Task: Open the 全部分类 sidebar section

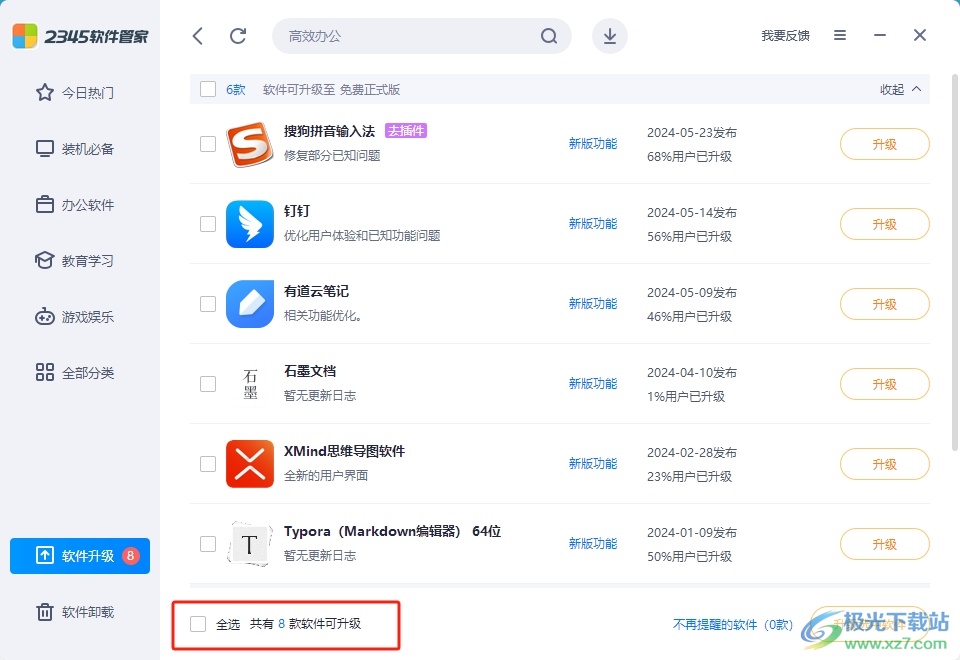Action: [x=75, y=373]
